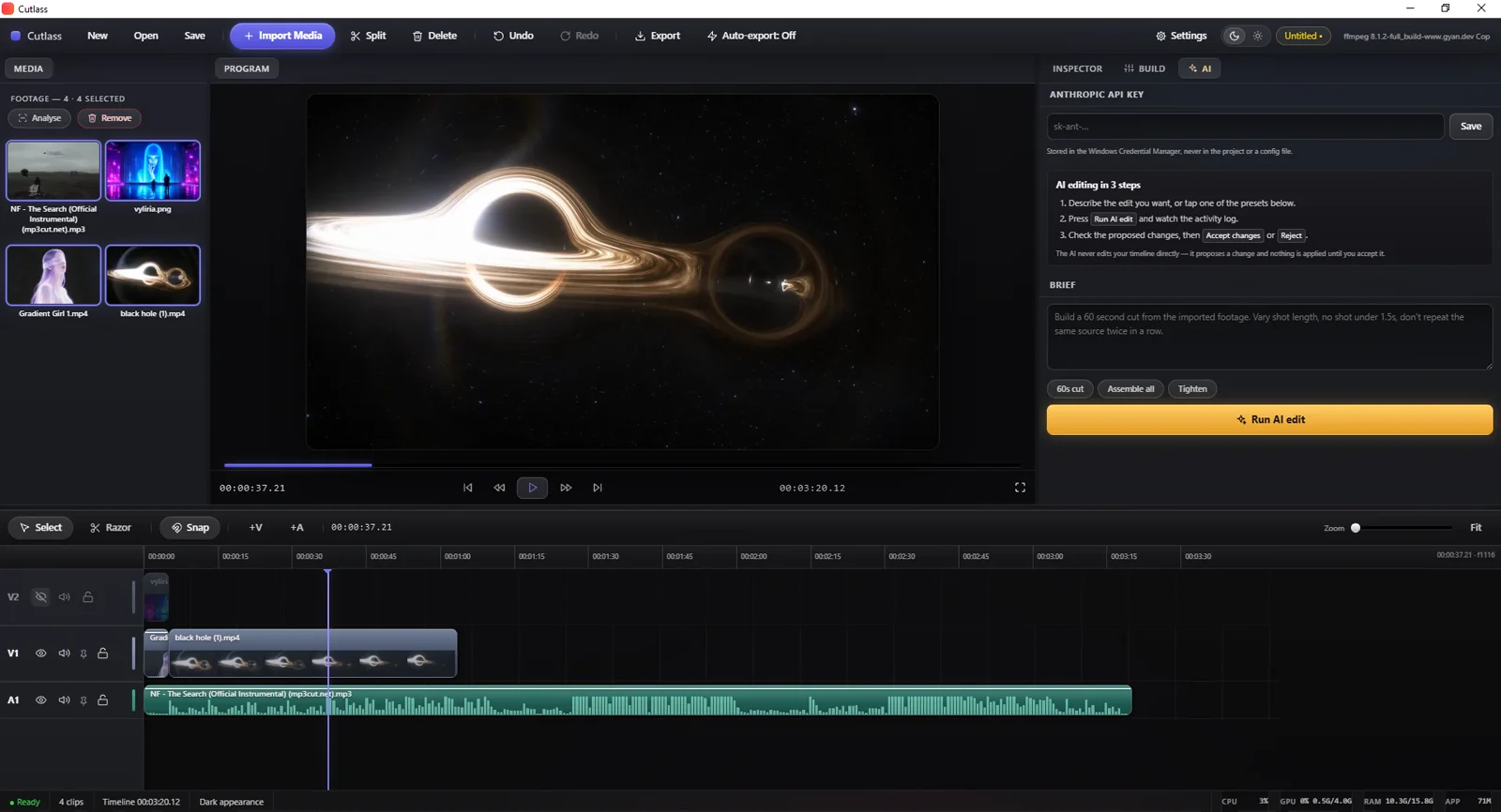Hide the V1 track eye icon

point(40,654)
